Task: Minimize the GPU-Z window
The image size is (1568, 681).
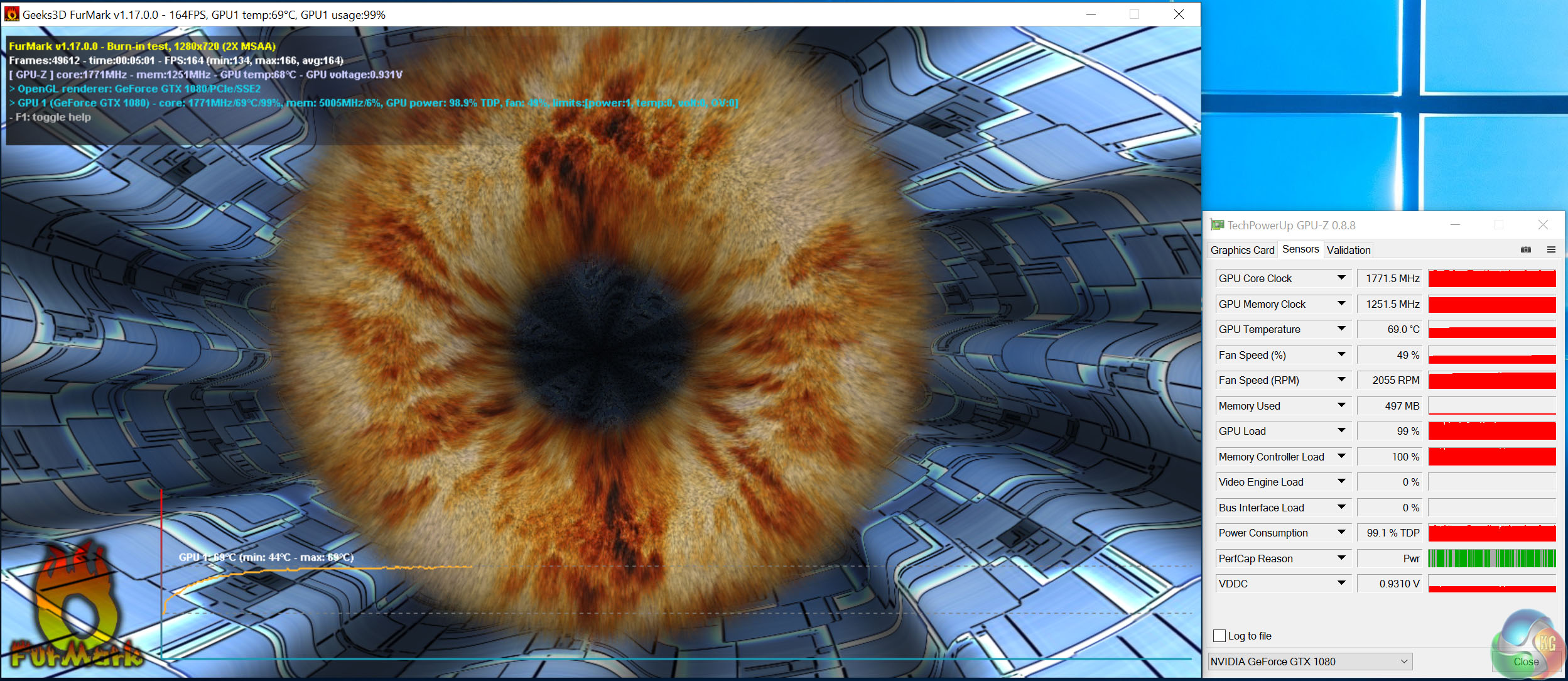Action: point(1455,225)
